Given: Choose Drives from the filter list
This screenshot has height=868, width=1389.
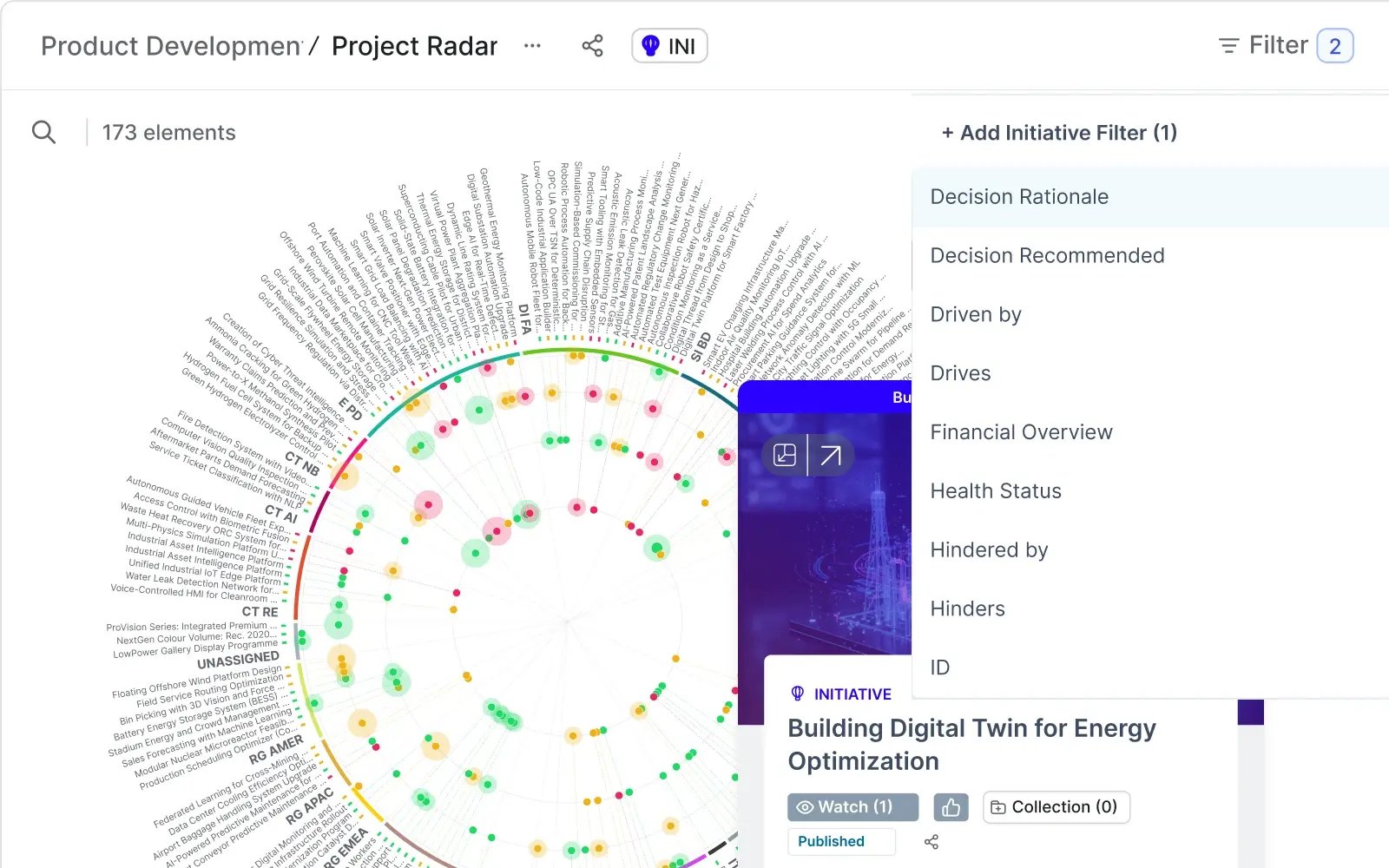Looking at the screenshot, I should (x=1150, y=373).
